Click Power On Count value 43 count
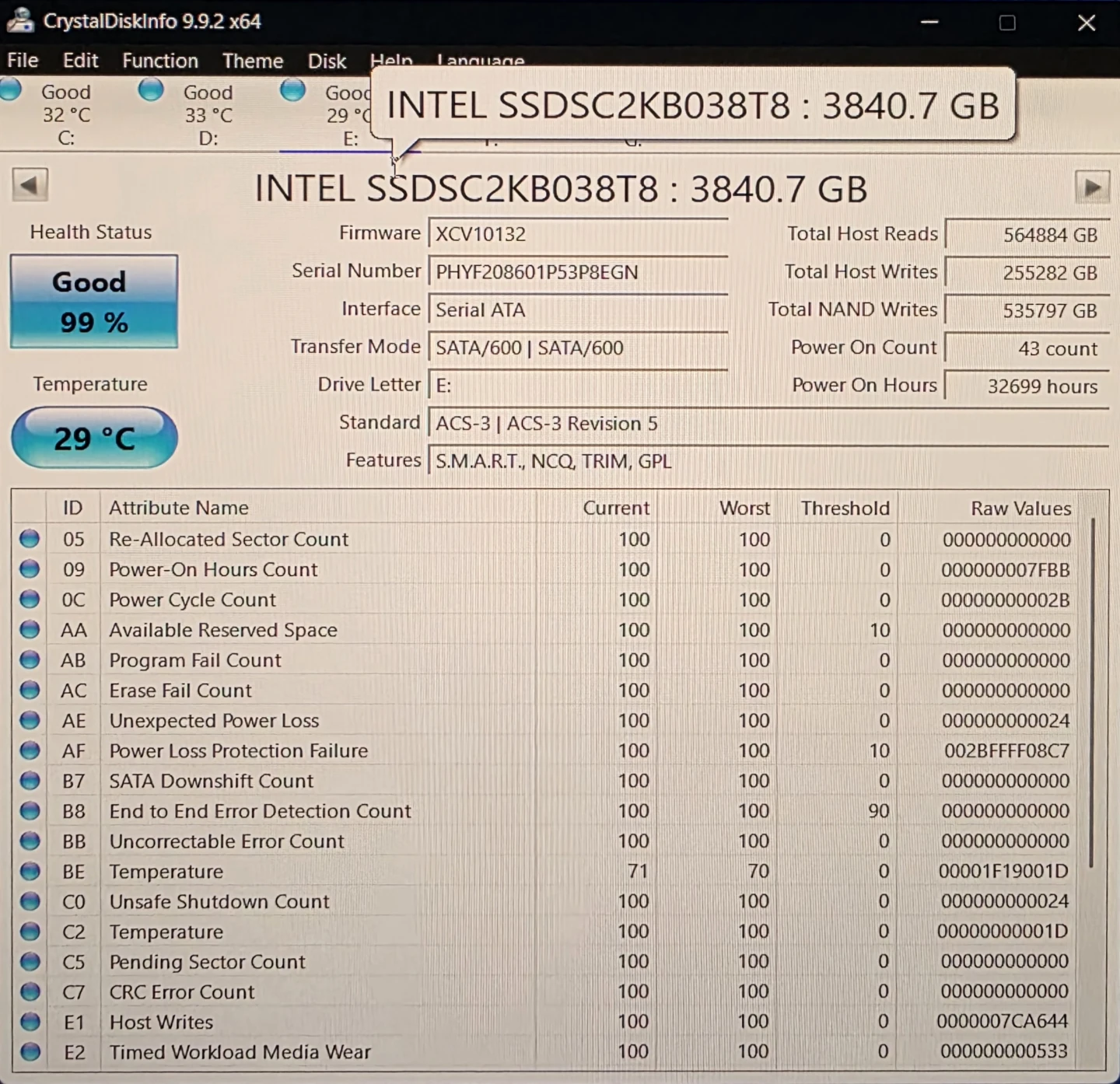This screenshot has height=1084, width=1120. point(1027,348)
